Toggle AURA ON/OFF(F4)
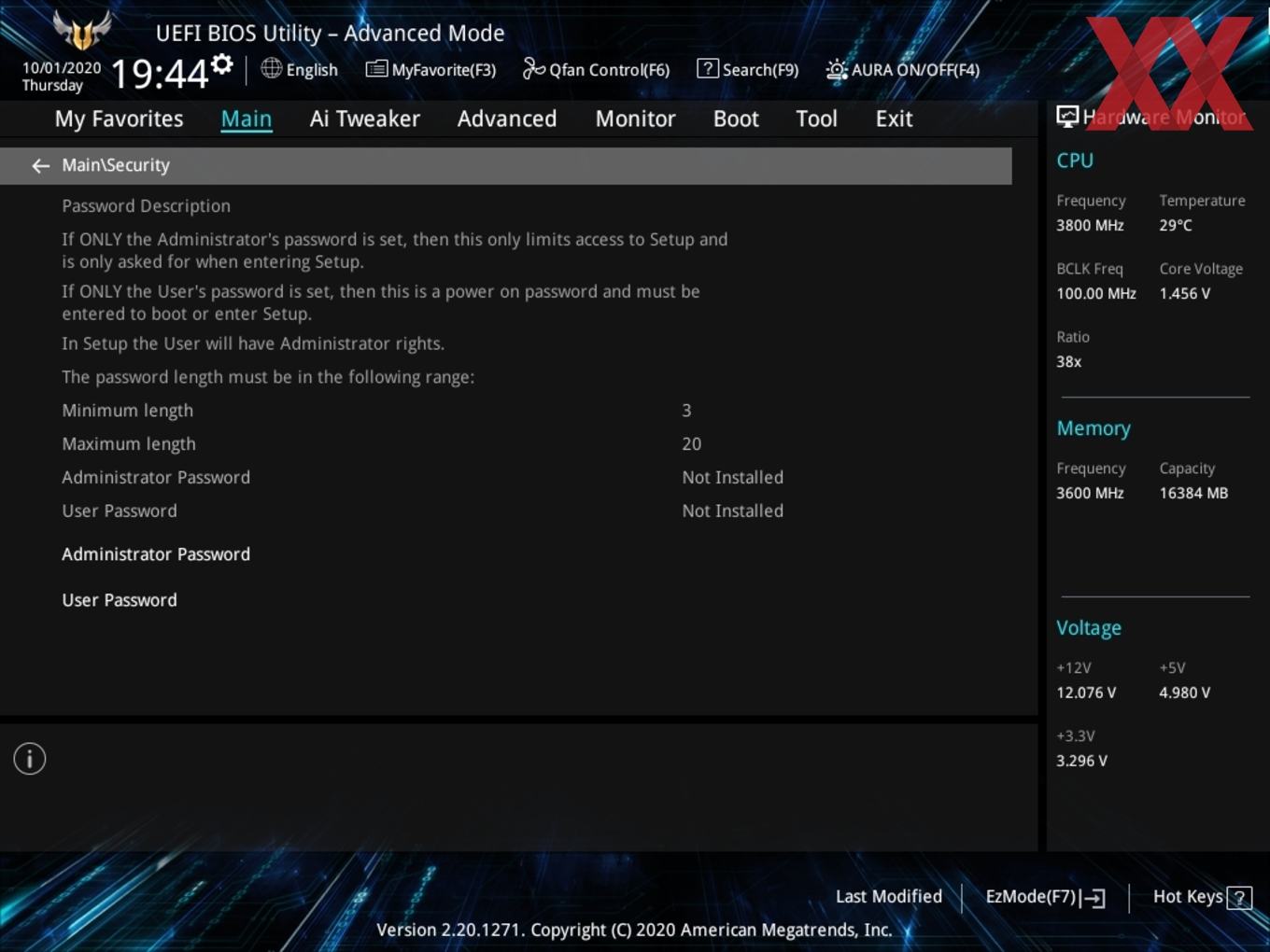 pos(915,70)
